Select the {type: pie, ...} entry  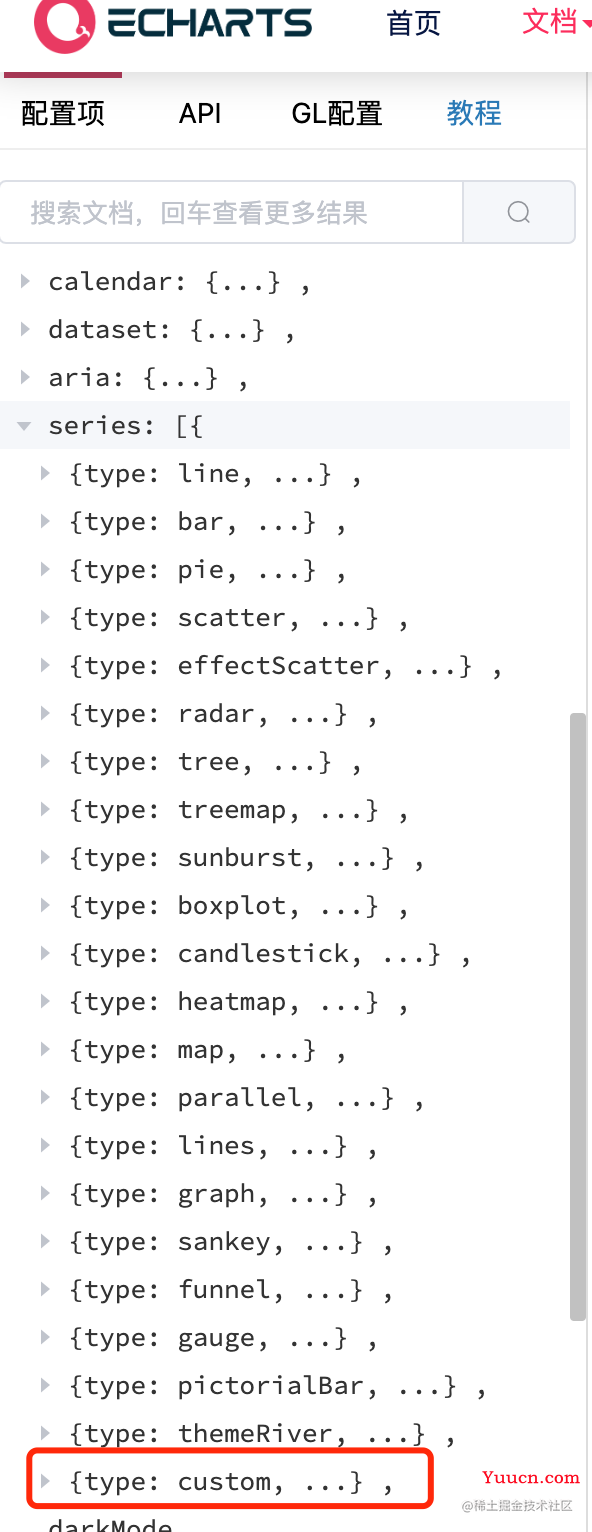click(x=208, y=570)
